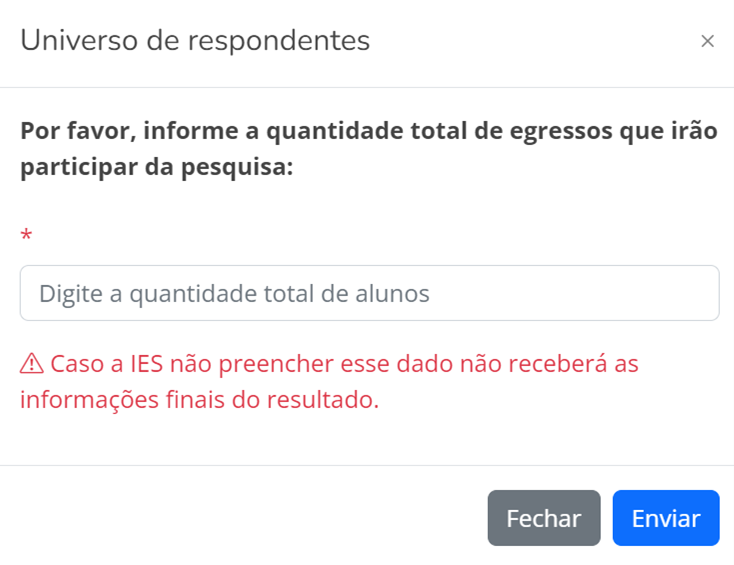734x565 pixels.
Task: Click the "Universo de respondentes" title
Action: tap(195, 41)
